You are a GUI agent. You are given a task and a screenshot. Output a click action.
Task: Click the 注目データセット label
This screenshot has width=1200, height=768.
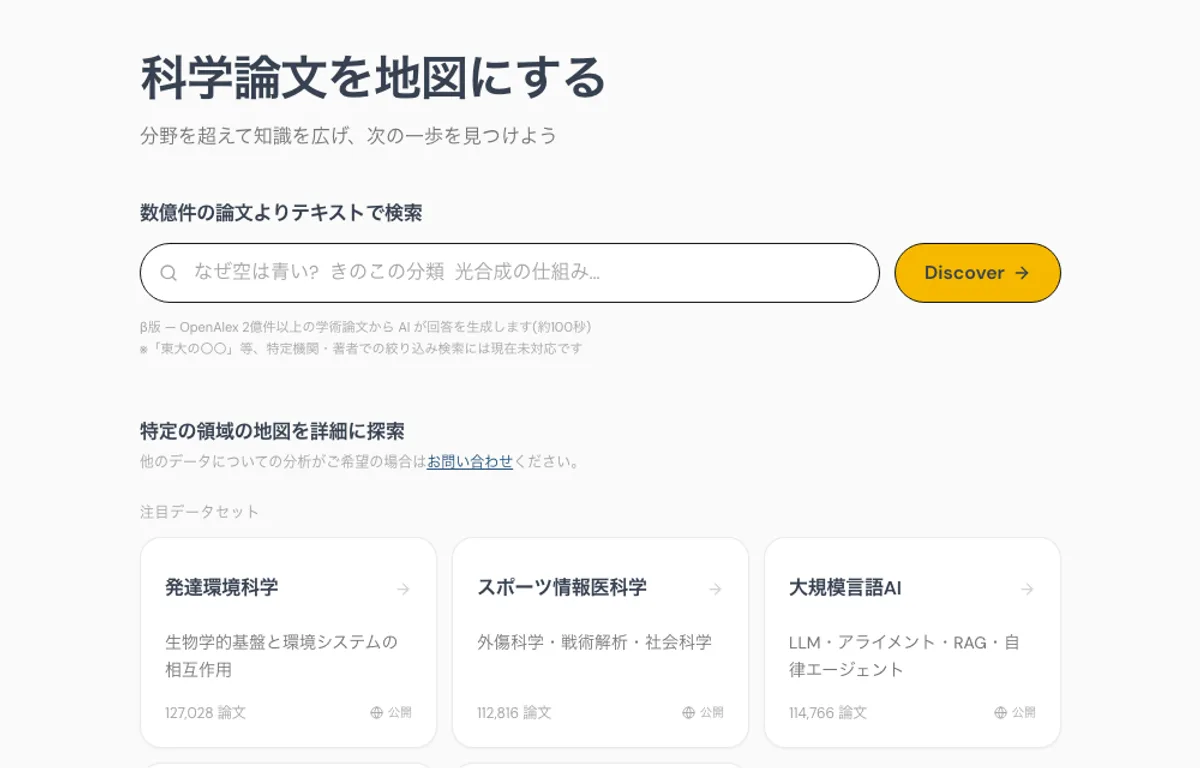coord(200,512)
